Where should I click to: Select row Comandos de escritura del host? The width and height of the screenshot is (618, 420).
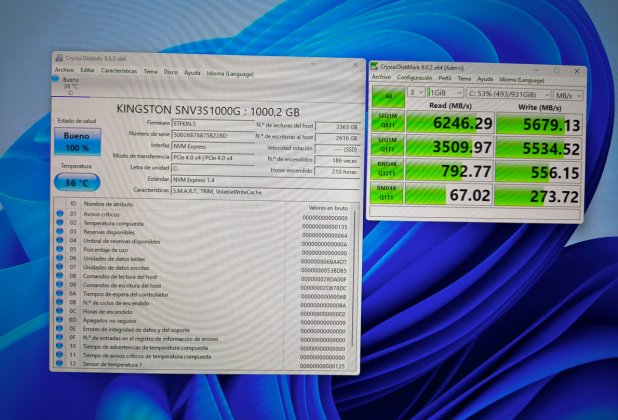click(x=202, y=286)
